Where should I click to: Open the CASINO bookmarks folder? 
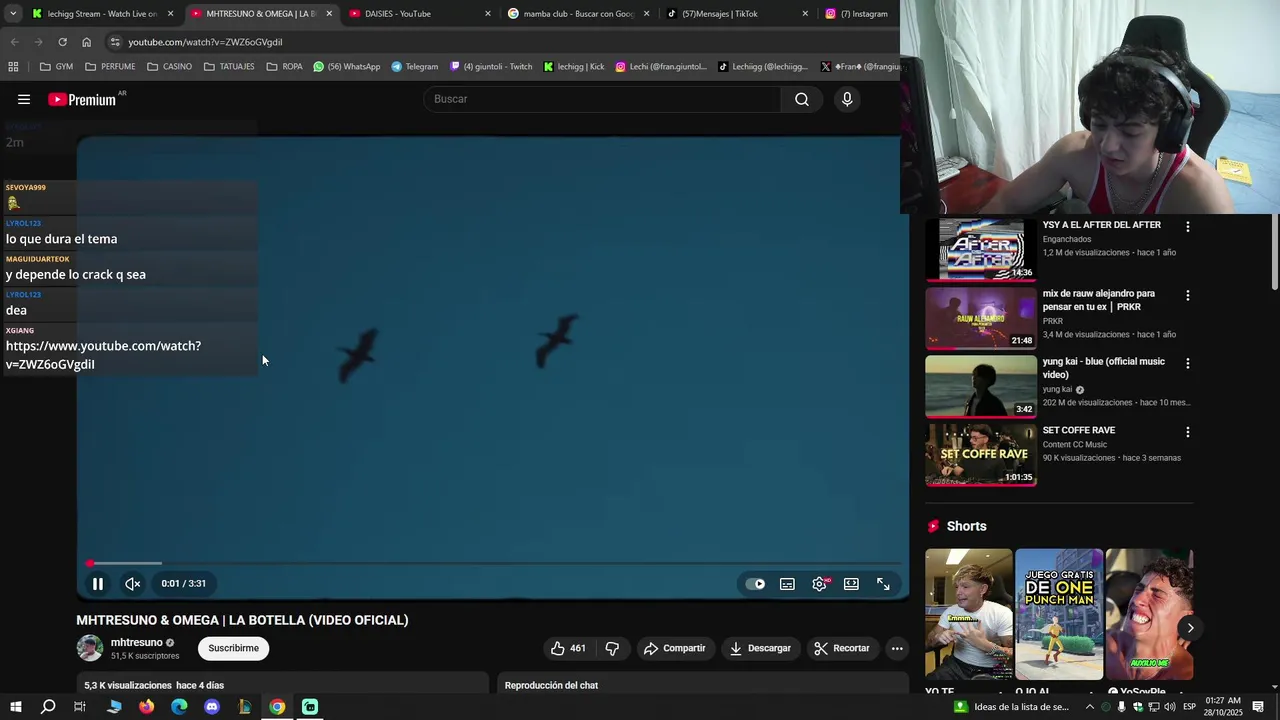coord(169,67)
